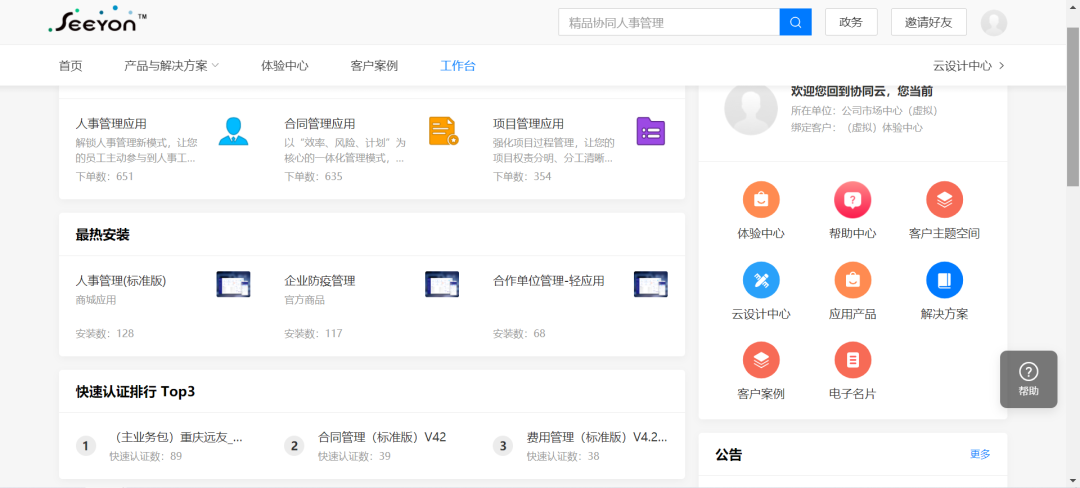Open 更多 announcements link

tap(980, 454)
